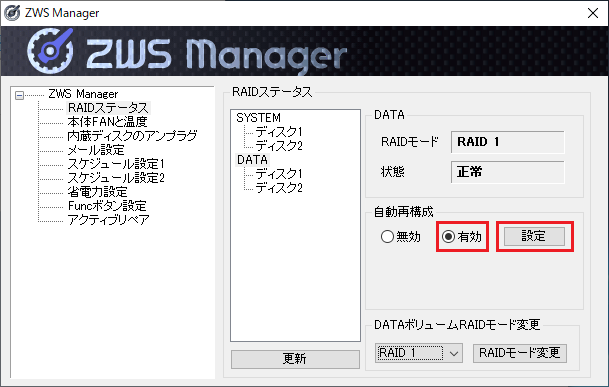Select ディスク2 under DATA
The image size is (609, 387).
point(278,188)
